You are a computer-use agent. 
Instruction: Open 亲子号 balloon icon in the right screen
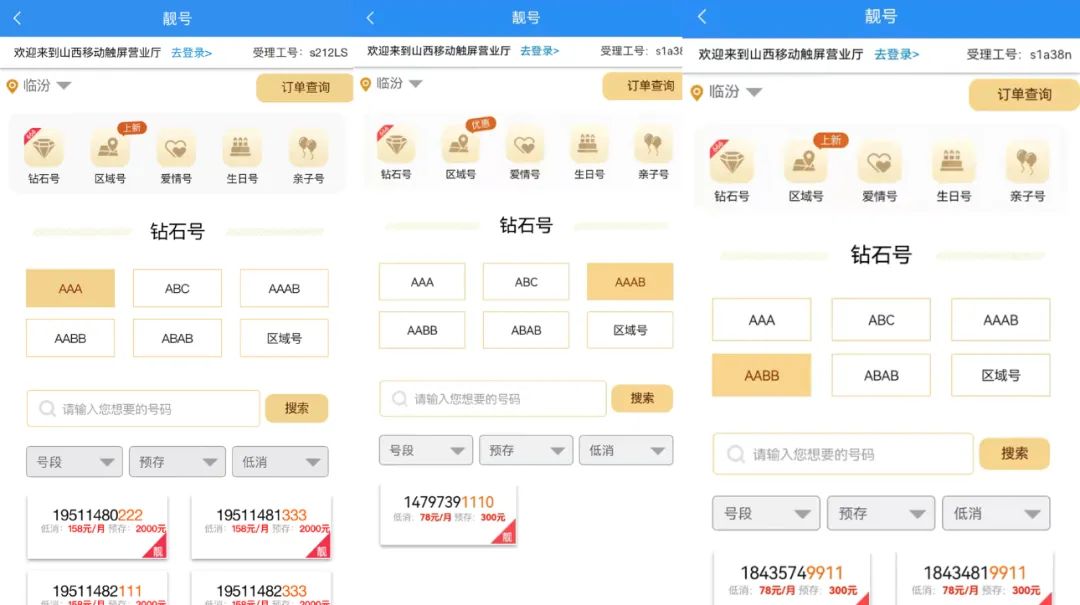click(x=1027, y=163)
